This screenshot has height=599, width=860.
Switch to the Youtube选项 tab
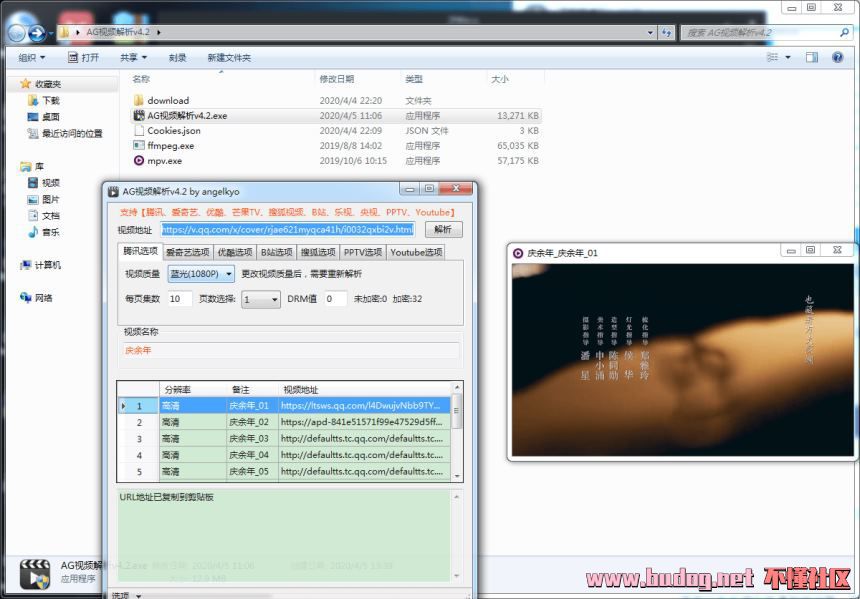click(x=416, y=252)
